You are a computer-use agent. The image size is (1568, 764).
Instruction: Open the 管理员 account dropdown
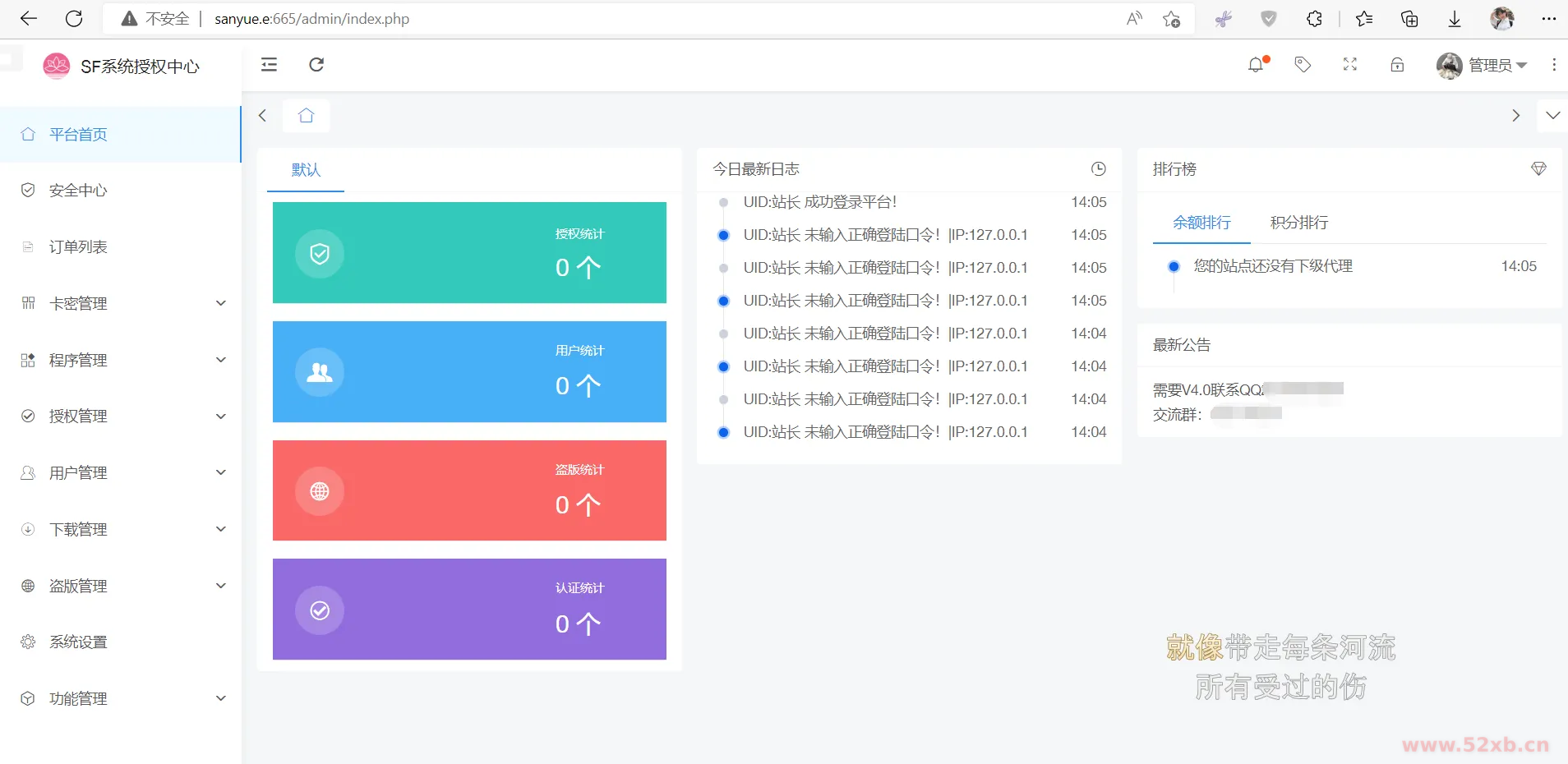[1482, 65]
